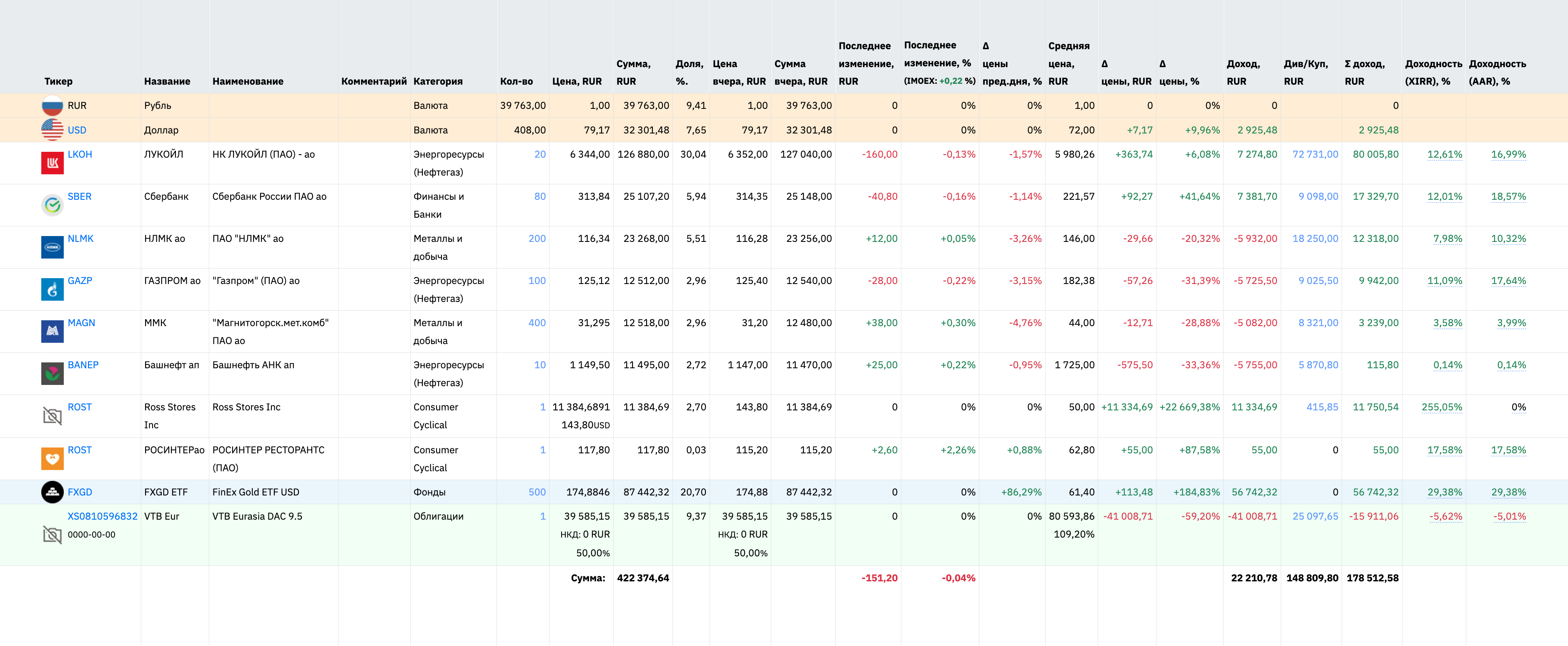
Task: Click the Облигации category cell
Action: (x=438, y=516)
